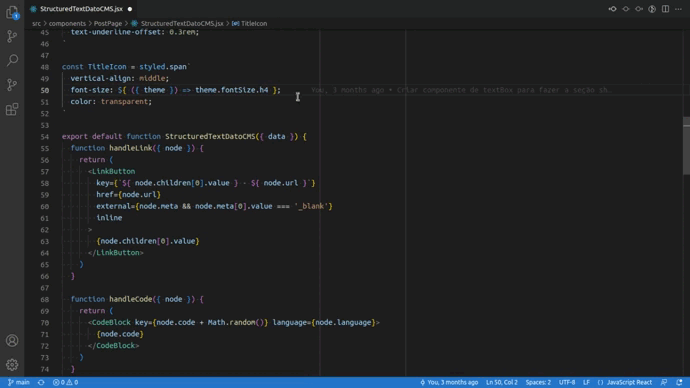Change the UTF-8 file encoding
The height and width of the screenshot is (388, 690).
(x=567, y=382)
